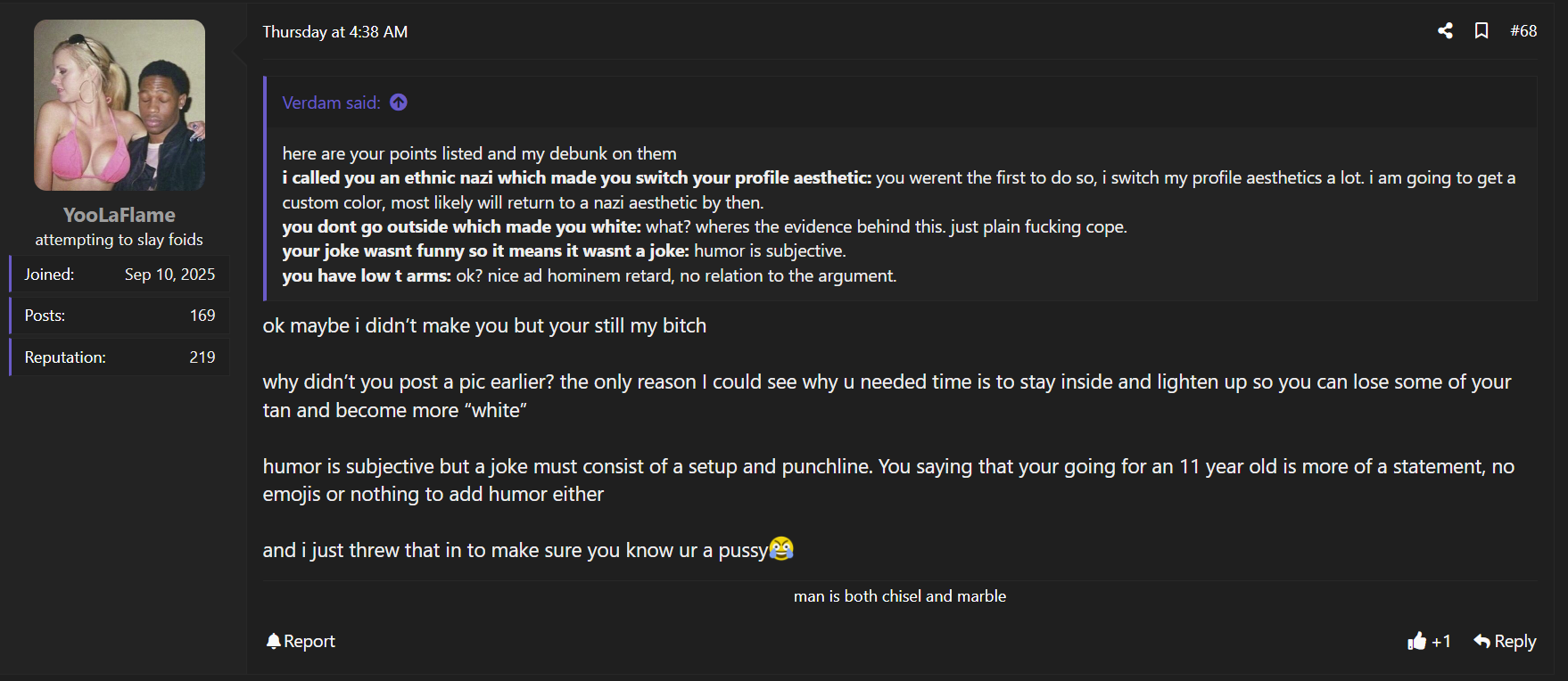Click the up-arrow beside "Verdam said:"
Screen dimensions: 1568x681
(x=399, y=103)
